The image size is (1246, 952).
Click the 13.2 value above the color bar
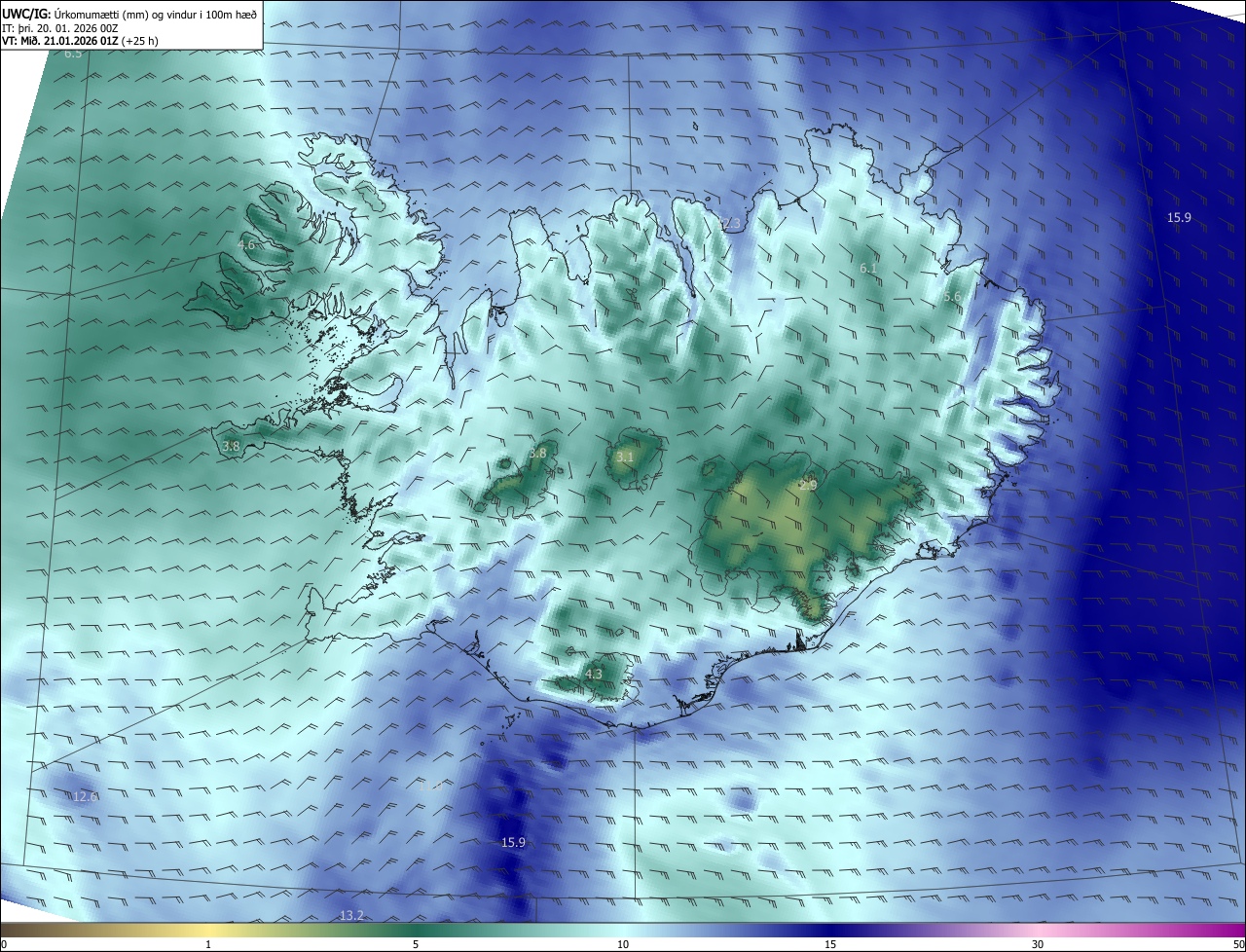[351, 915]
